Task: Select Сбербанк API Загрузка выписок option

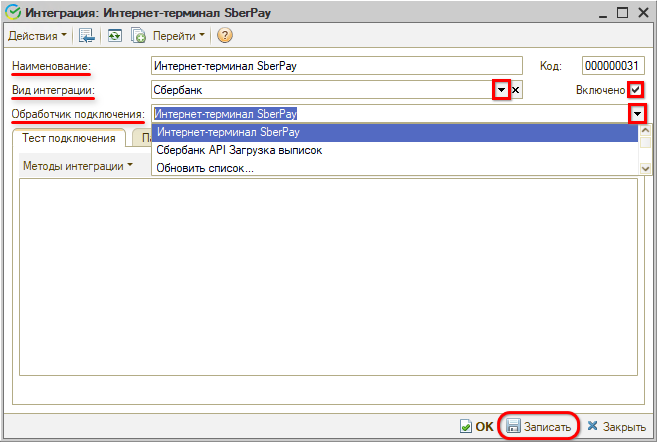Action: pyautogui.click(x=394, y=150)
